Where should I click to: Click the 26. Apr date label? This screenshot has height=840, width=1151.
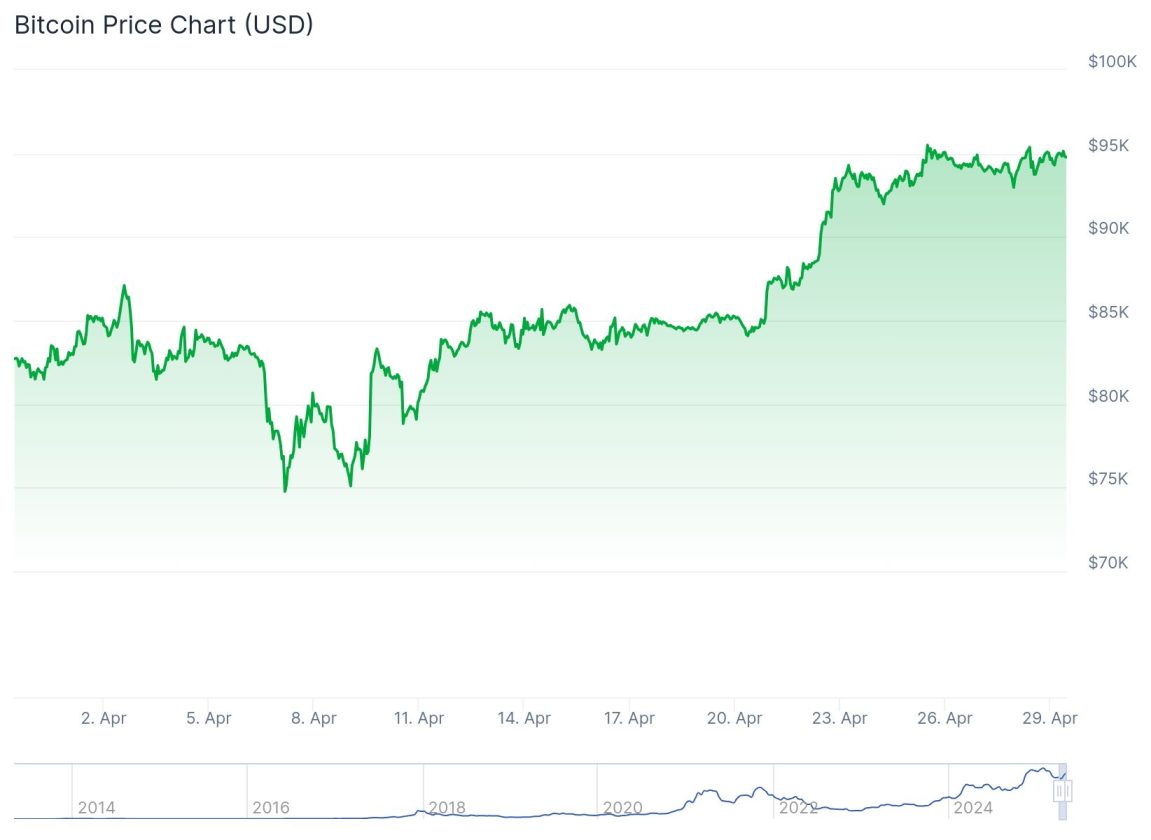(x=945, y=718)
